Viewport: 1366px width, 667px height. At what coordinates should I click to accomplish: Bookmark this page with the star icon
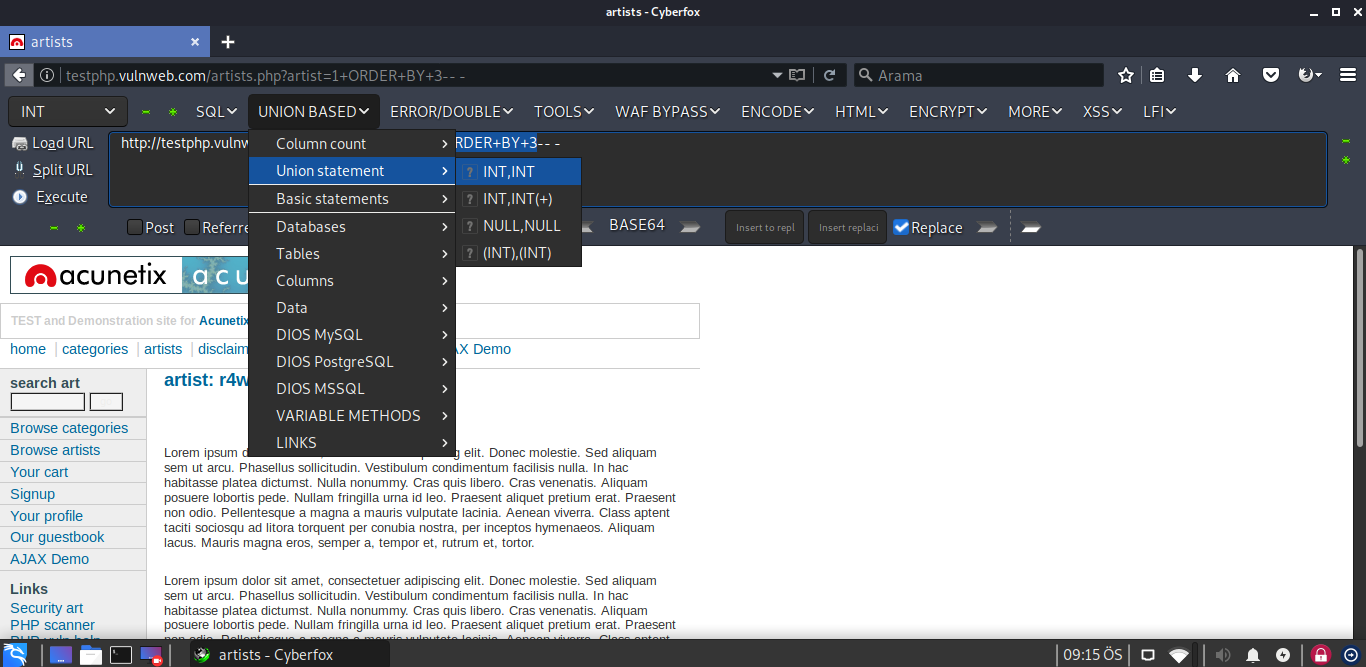pos(1126,76)
